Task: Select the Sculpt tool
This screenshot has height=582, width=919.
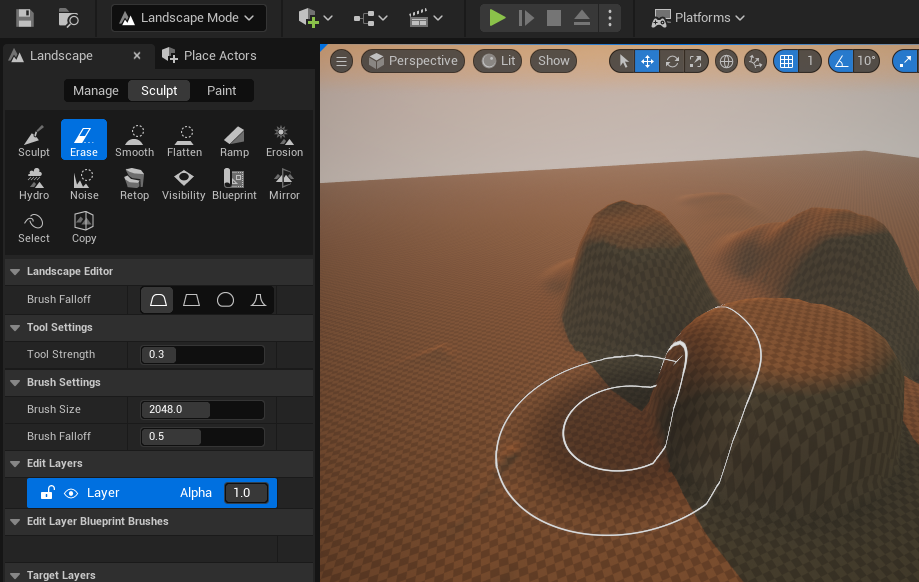Action: tap(34, 141)
